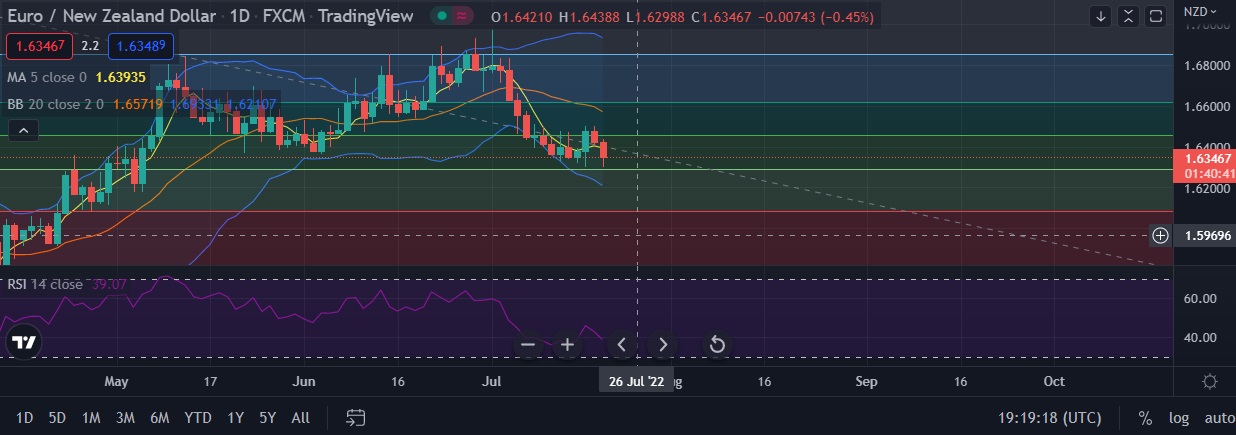Click the BB basis value 1.65719
The height and width of the screenshot is (435, 1236).
click(139, 103)
